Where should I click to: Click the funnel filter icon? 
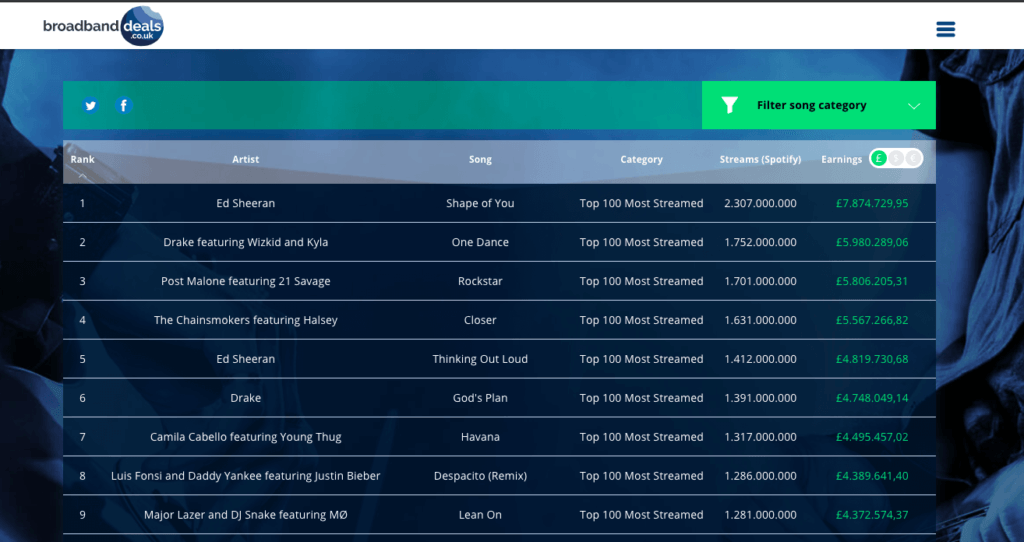pos(729,105)
